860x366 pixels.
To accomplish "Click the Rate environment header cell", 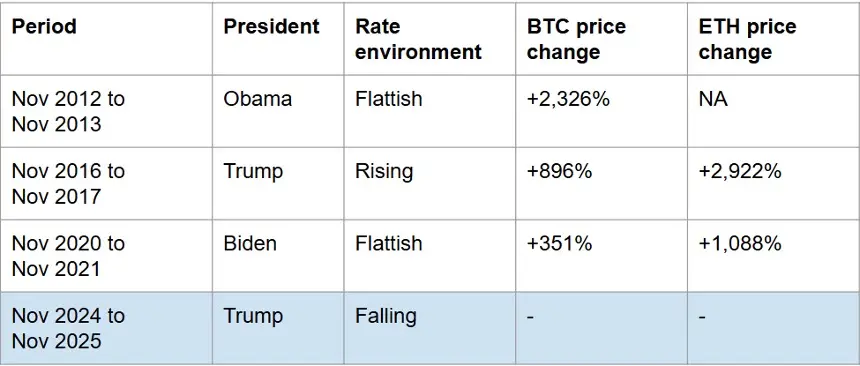I will (x=429, y=38).
